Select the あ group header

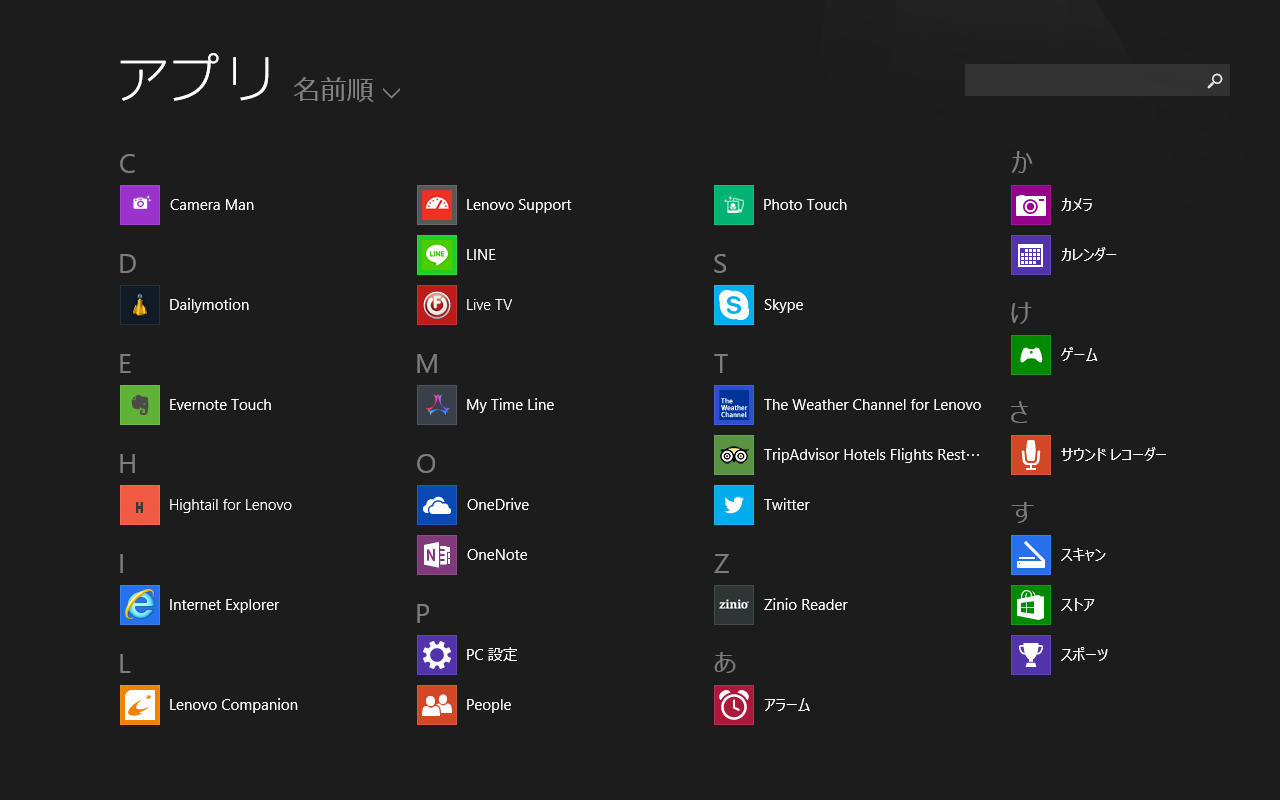point(725,663)
